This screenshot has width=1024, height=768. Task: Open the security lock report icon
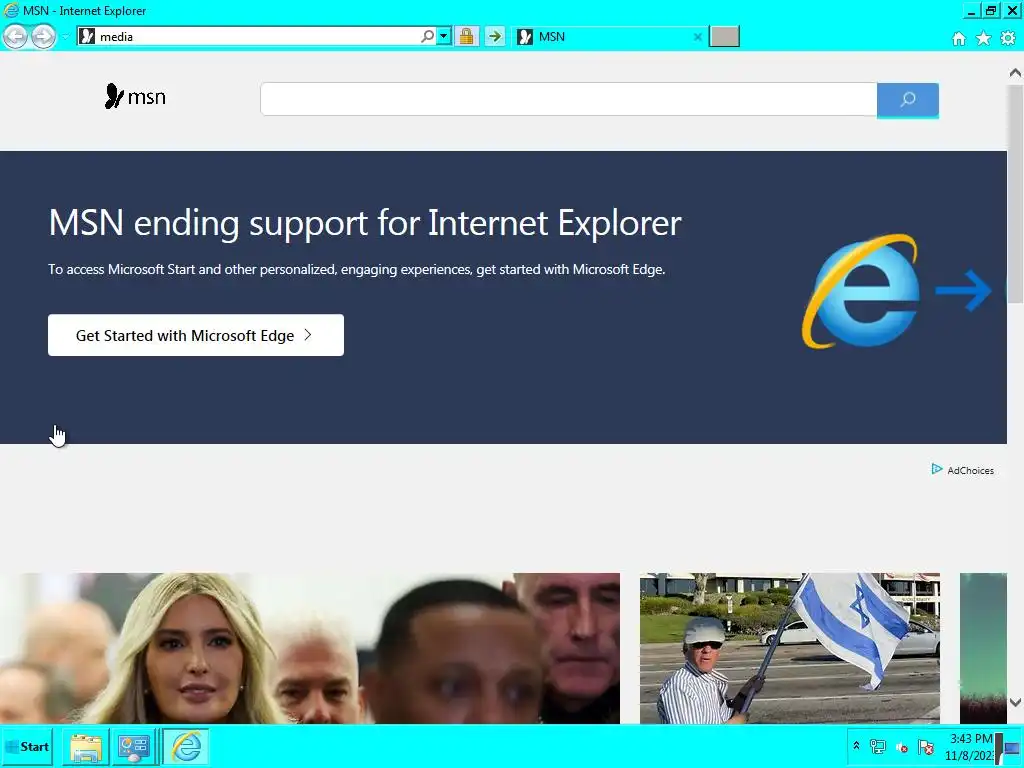[466, 37]
